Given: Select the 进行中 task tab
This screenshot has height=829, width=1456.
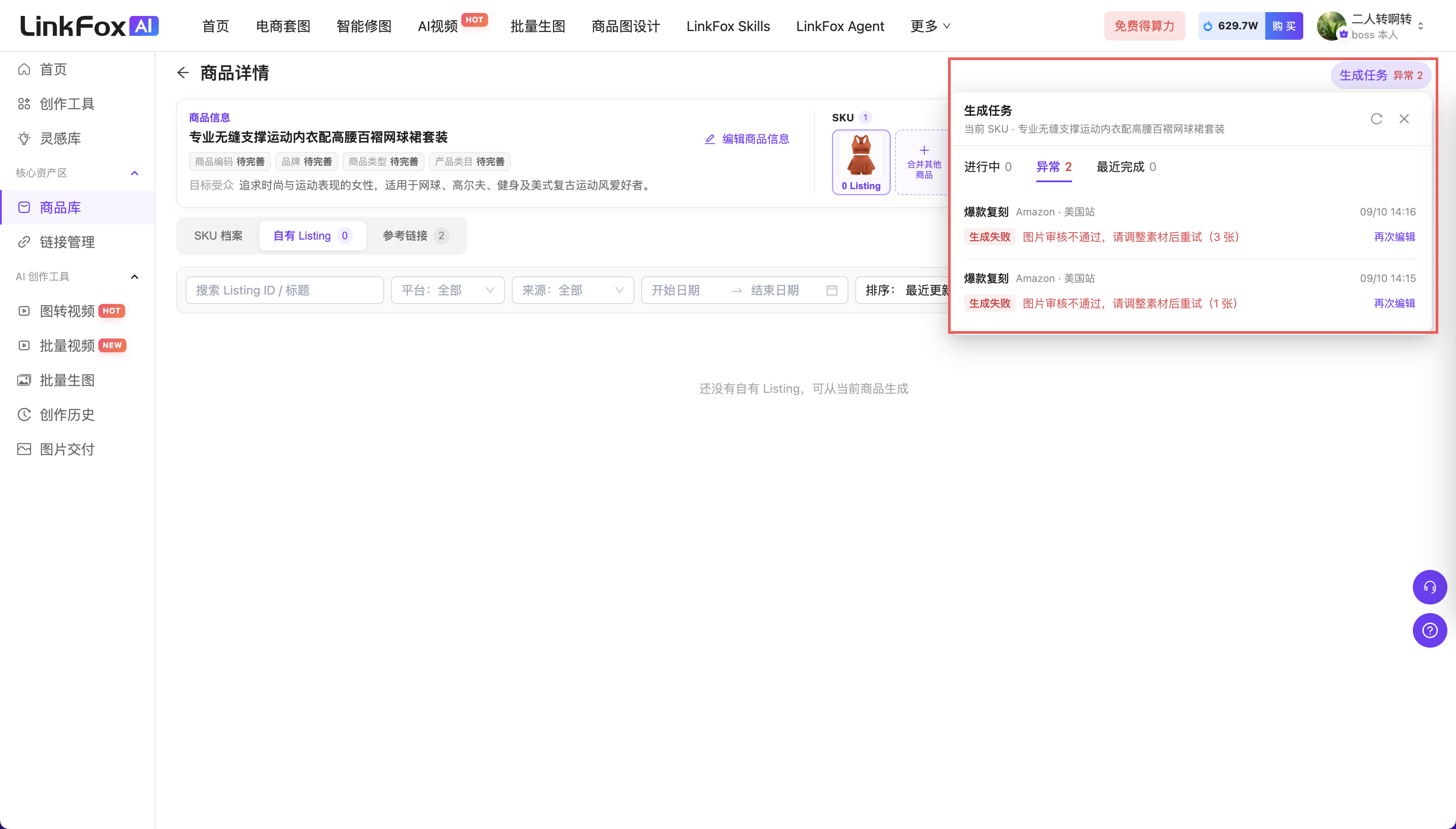Looking at the screenshot, I should pos(987,167).
